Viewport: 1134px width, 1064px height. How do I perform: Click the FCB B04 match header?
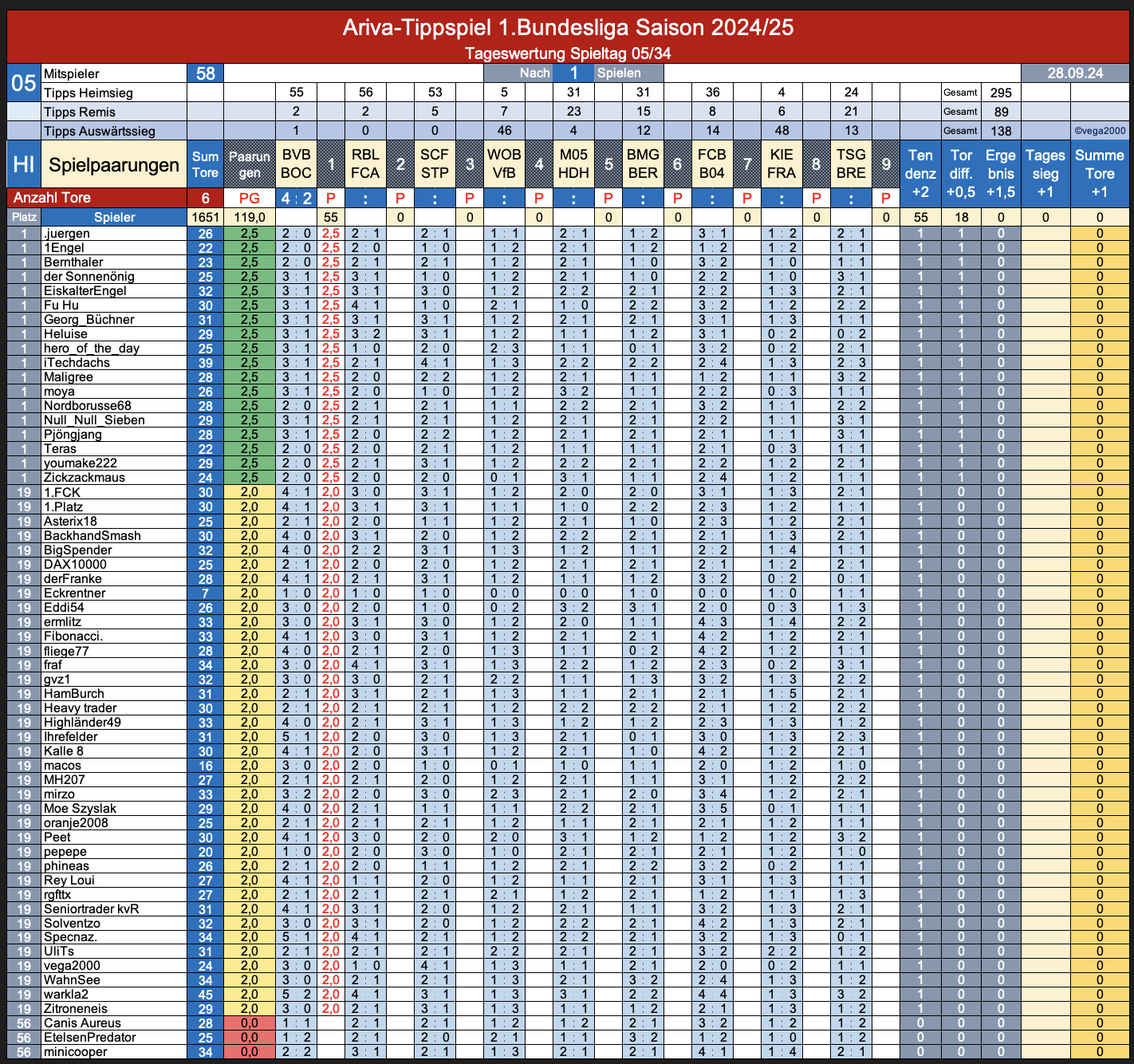(x=712, y=164)
